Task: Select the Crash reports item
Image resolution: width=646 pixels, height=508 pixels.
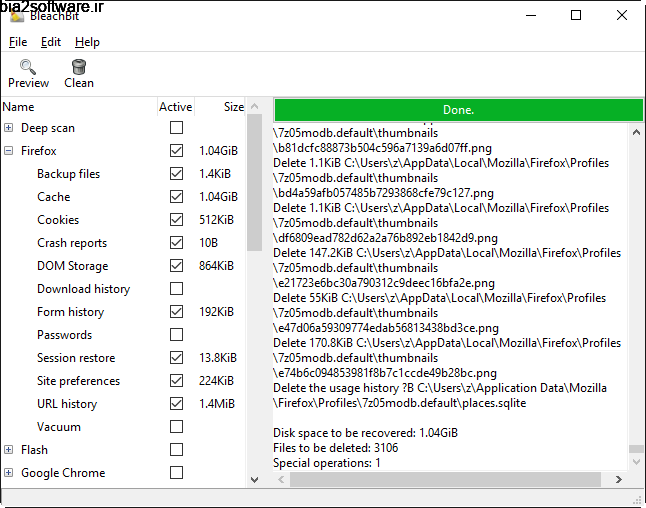Action: tap(72, 243)
